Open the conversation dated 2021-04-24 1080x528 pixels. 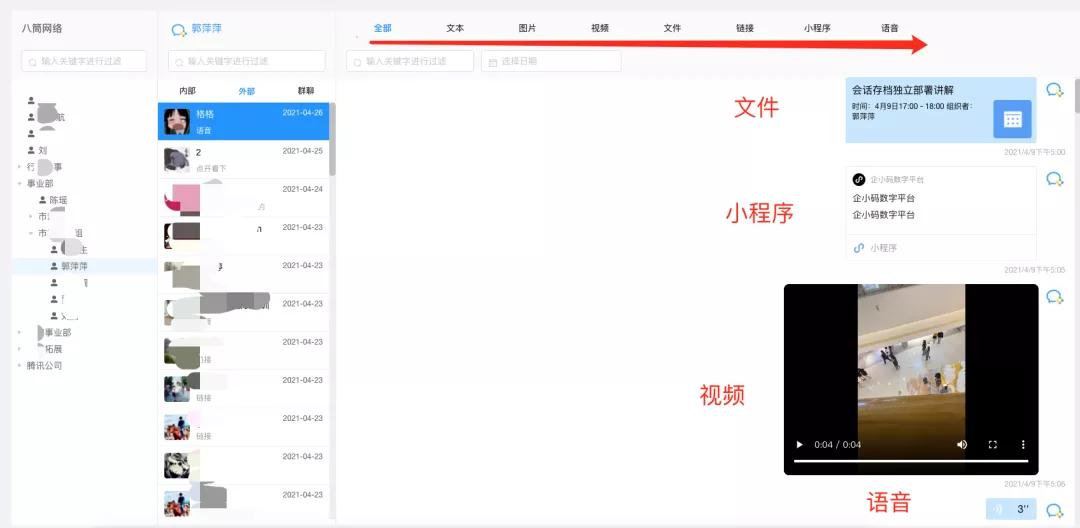click(x=243, y=198)
